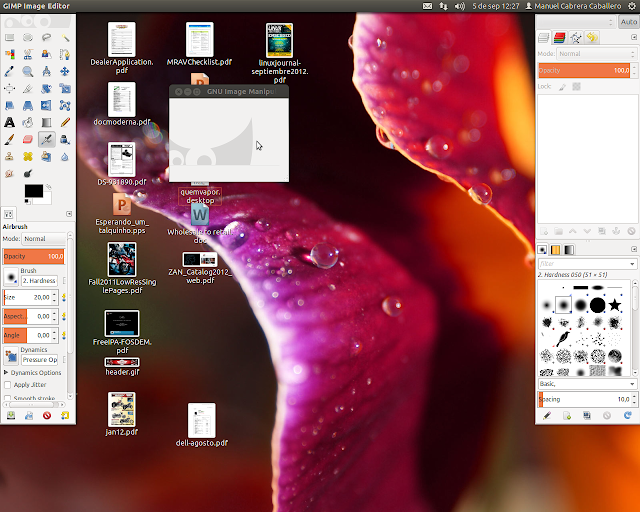Delete tool options preset
Screen dimensions: 640x512
pyautogui.click(x=47, y=416)
